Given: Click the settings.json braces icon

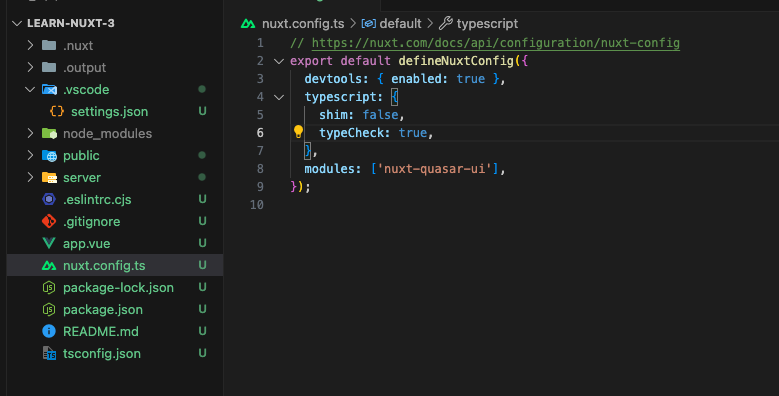Looking at the screenshot, I should tap(57, 111).
